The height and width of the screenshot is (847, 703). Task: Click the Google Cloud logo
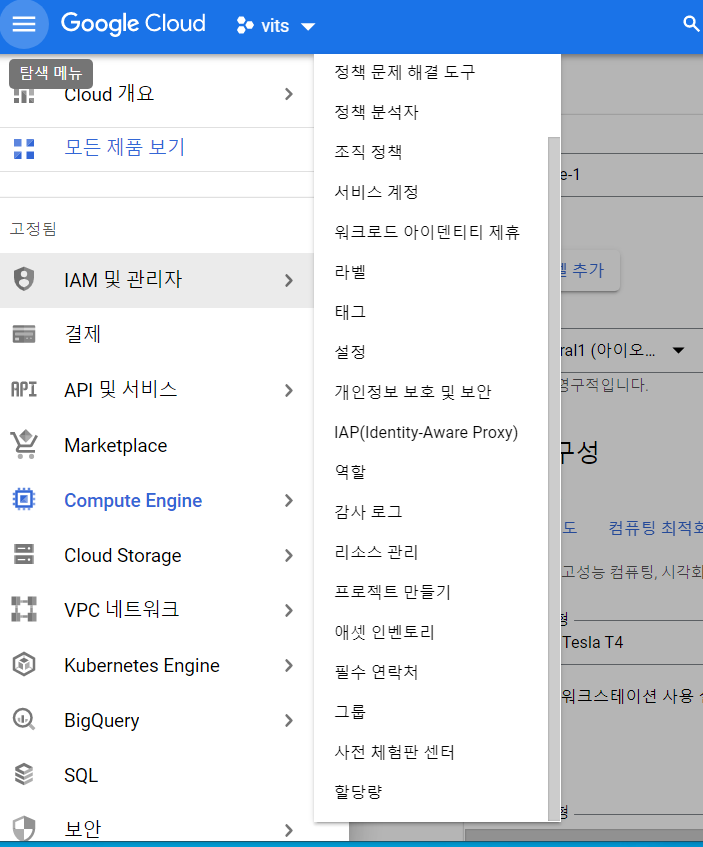[133, 24]
